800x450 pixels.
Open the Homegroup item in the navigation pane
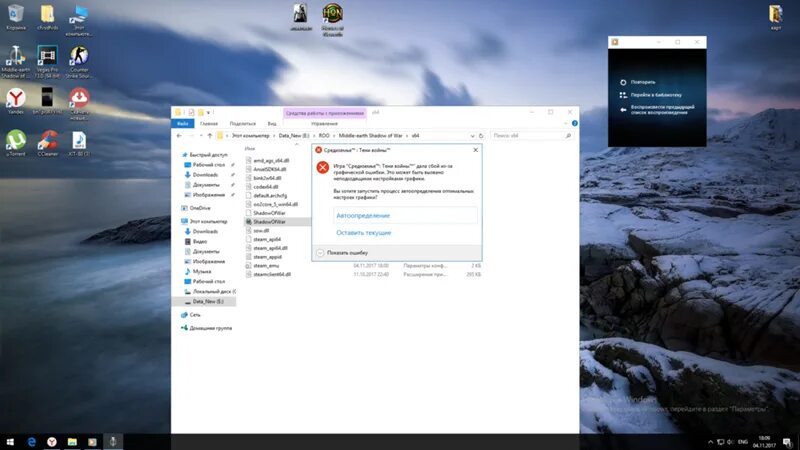point(207,328)
